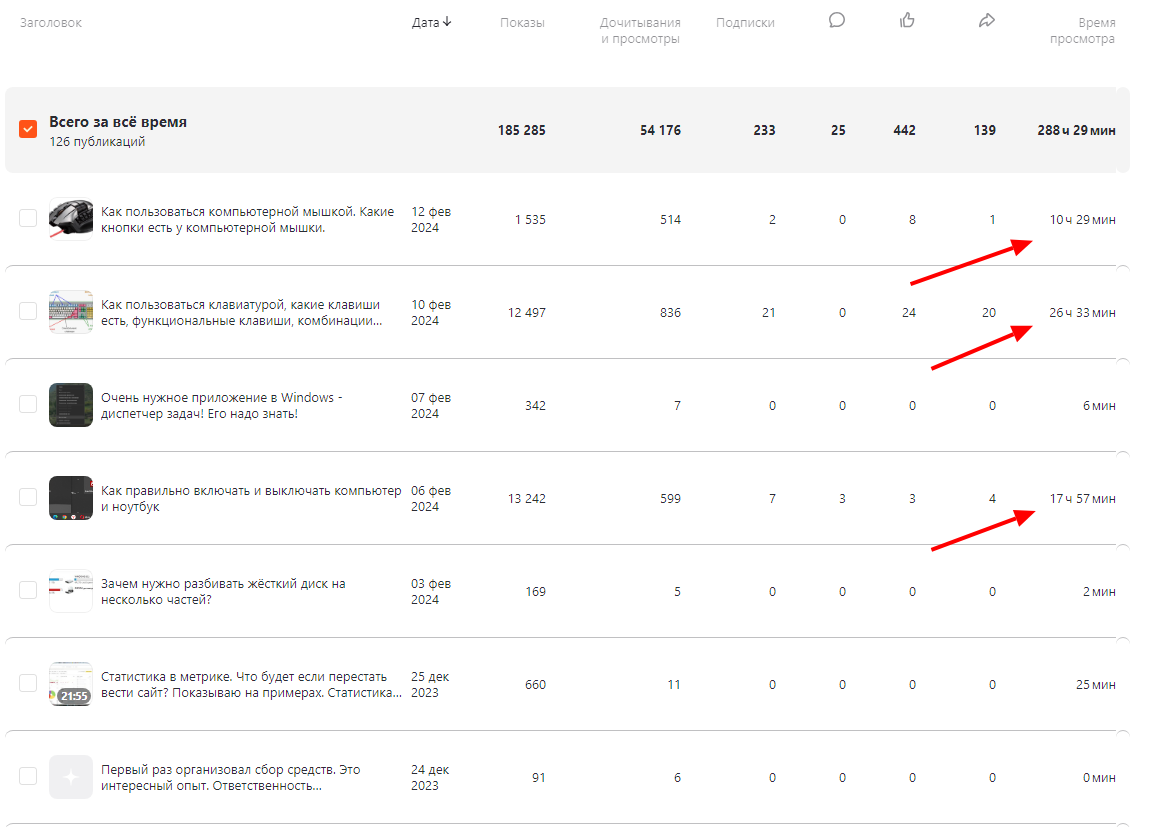The height and width of the screenshot is (827, 1168).
Task: Check the сбор средств article checkbox
Action: 28,776
